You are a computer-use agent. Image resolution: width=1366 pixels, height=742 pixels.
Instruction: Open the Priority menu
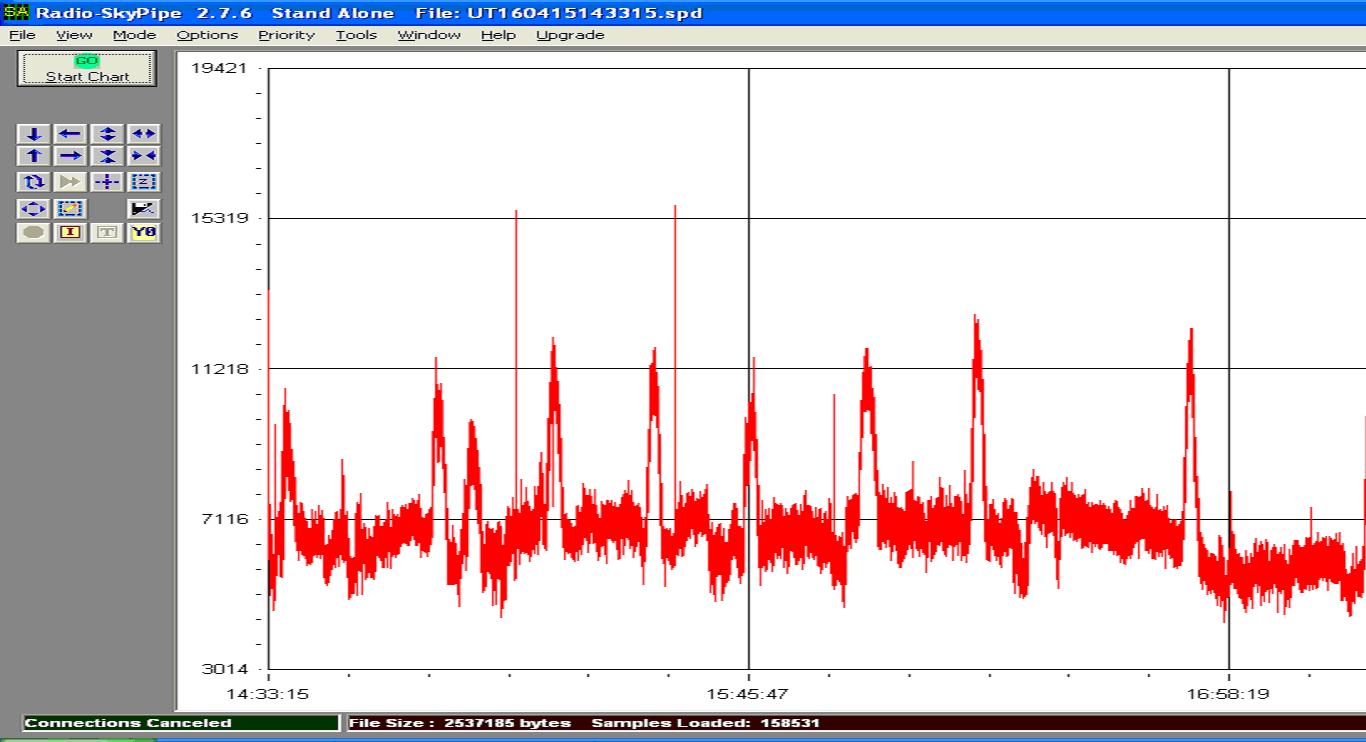pyautogui.click(x=286, y=35)
